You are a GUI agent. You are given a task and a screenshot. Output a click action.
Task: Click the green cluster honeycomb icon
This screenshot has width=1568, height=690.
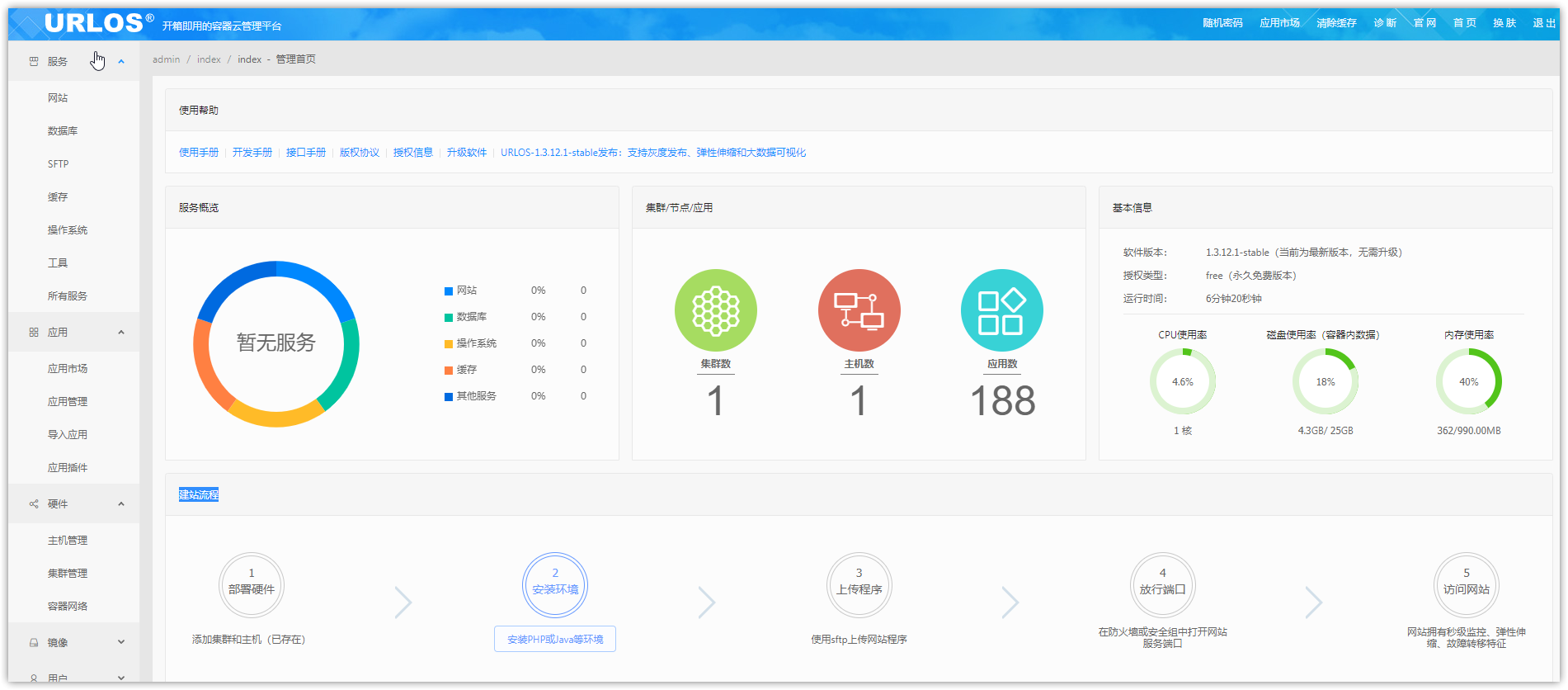pos(715,310)
